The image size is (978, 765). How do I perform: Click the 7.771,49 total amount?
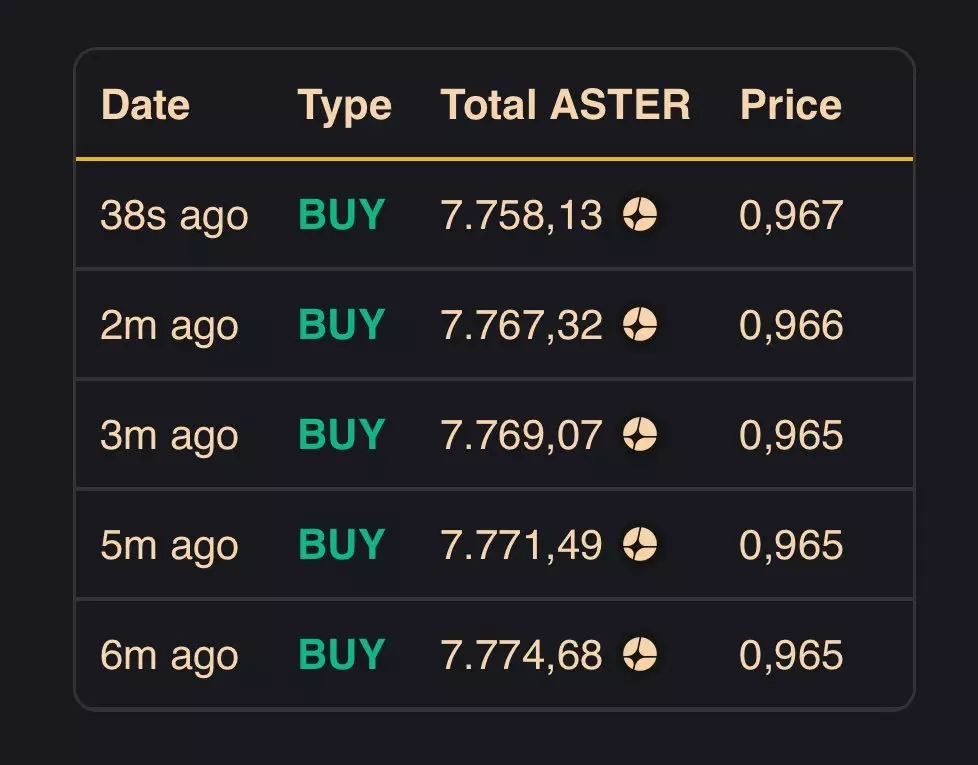click(x=521, y=545)
